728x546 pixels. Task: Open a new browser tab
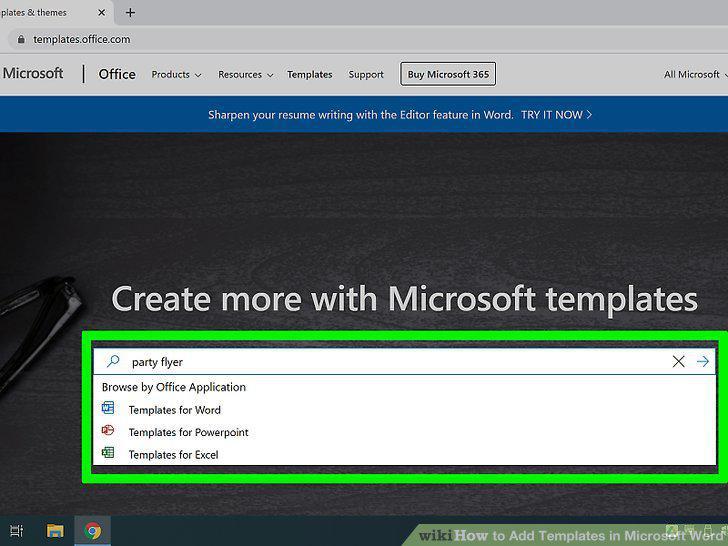pyautogui.click(x=130, y=13)
